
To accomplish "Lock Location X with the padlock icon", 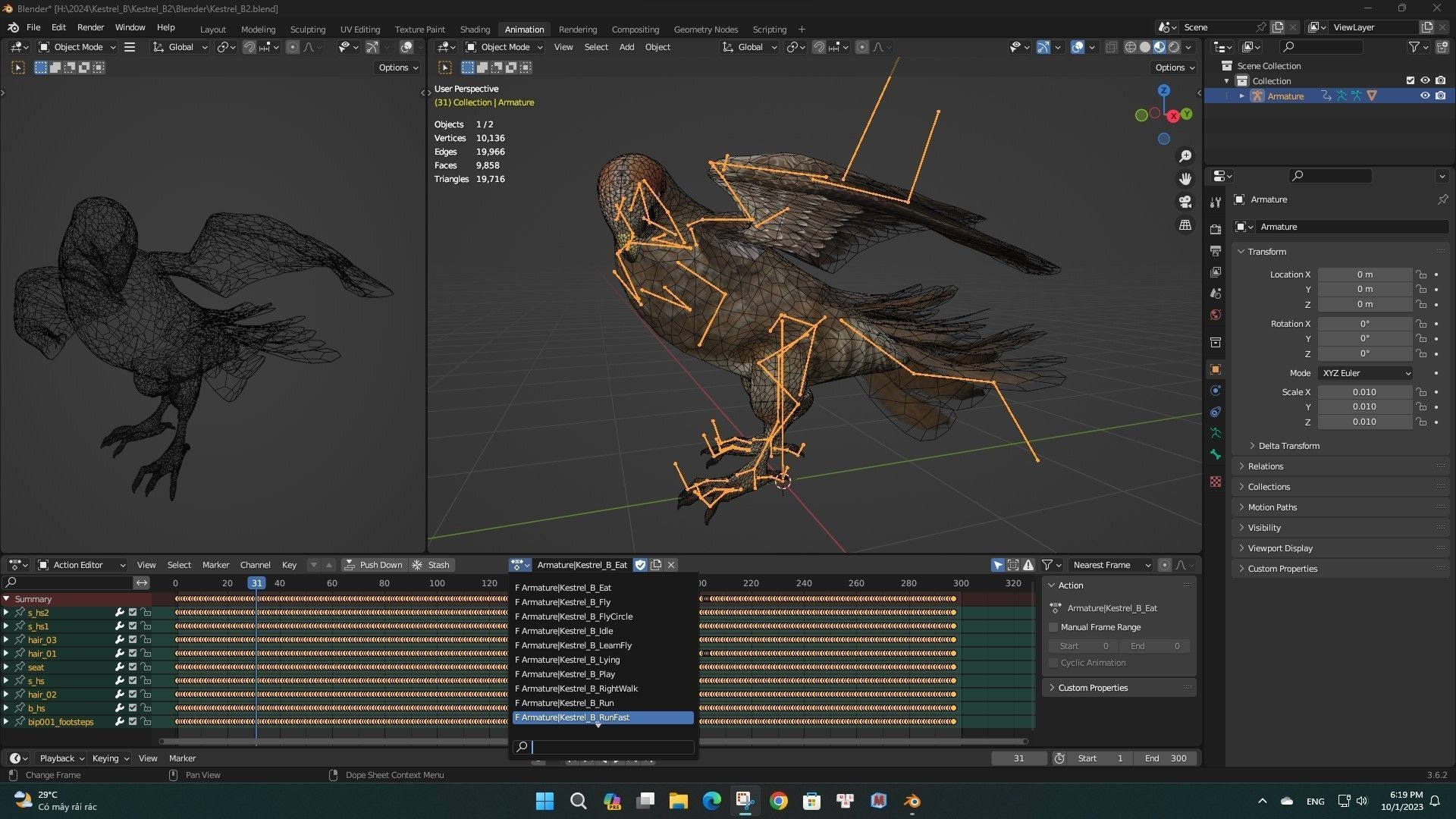I will click(1422, 275).
